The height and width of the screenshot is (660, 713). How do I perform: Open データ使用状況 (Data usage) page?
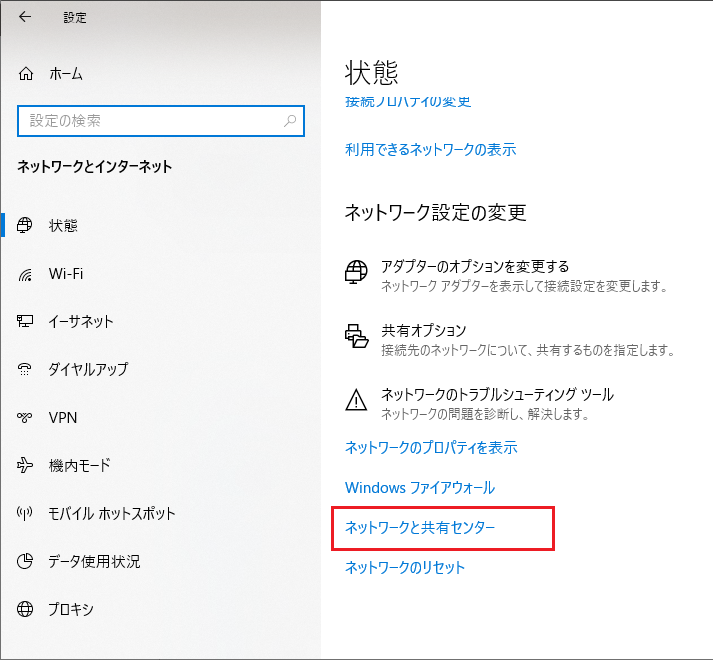click(94, 562)
